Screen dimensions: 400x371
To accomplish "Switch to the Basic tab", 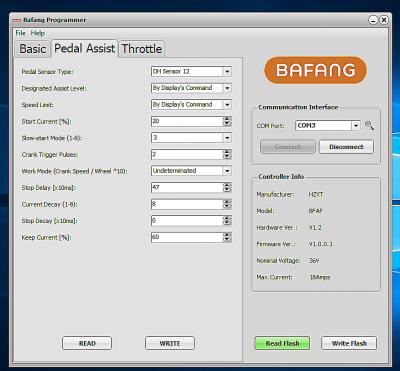I will click(32, 49).
